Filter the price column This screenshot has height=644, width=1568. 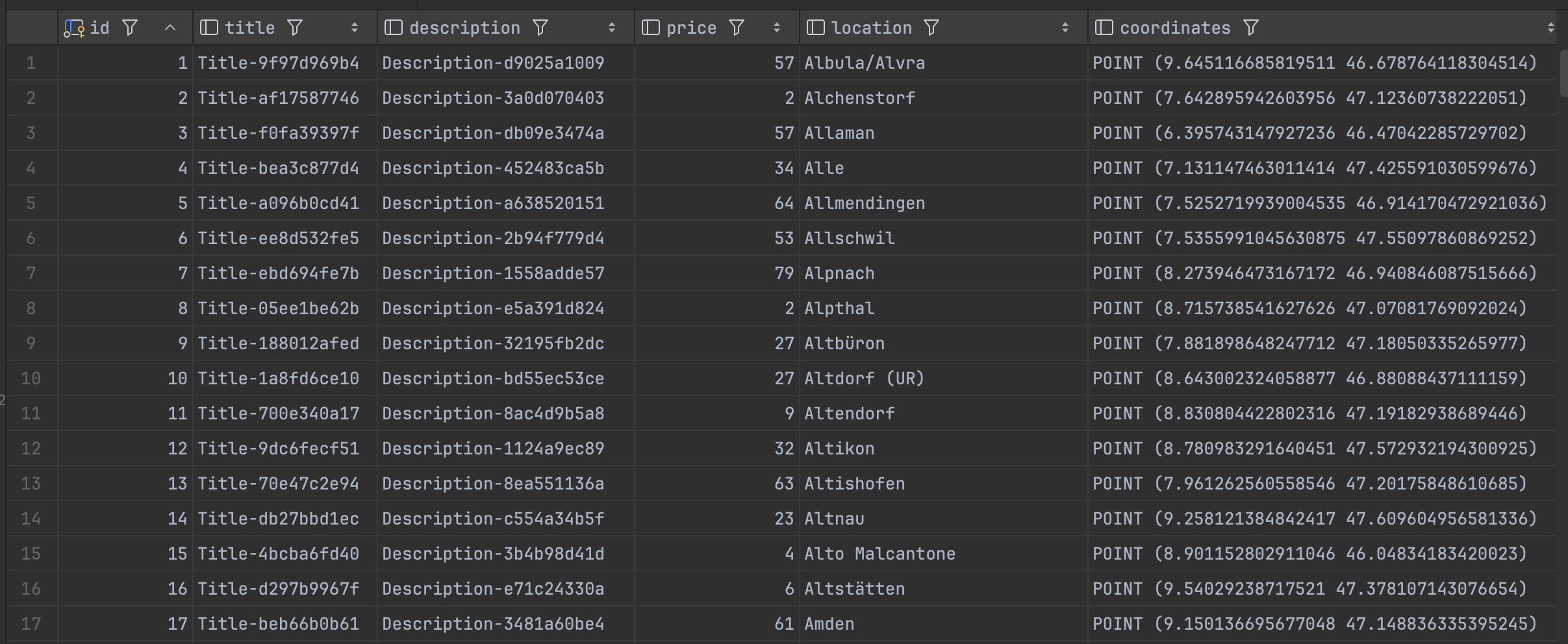[736, 28]
